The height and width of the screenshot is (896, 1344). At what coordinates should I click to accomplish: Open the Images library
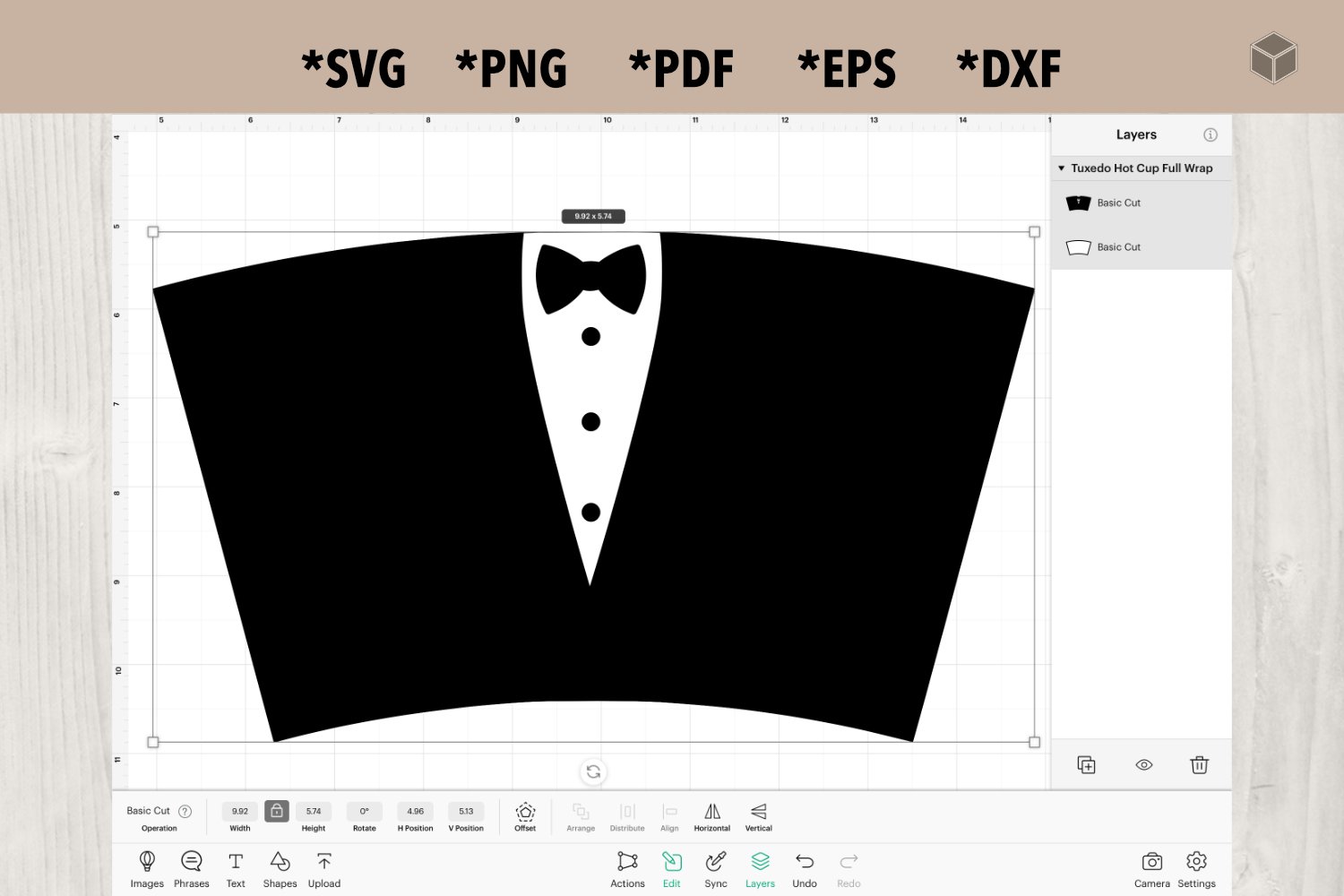tap(147, 868)
